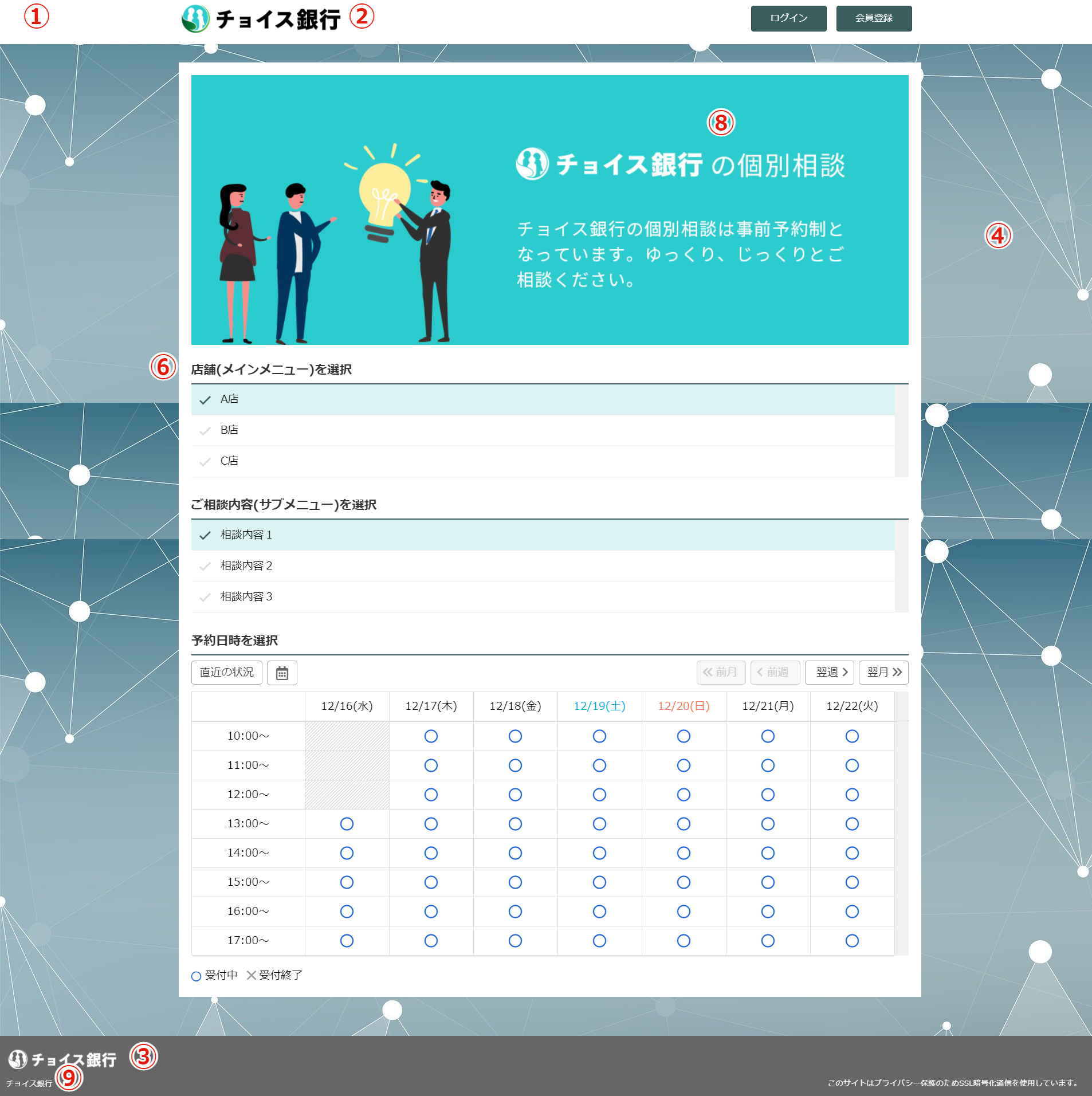
Task: Show 直近の状況 availability
Action: 227,673
